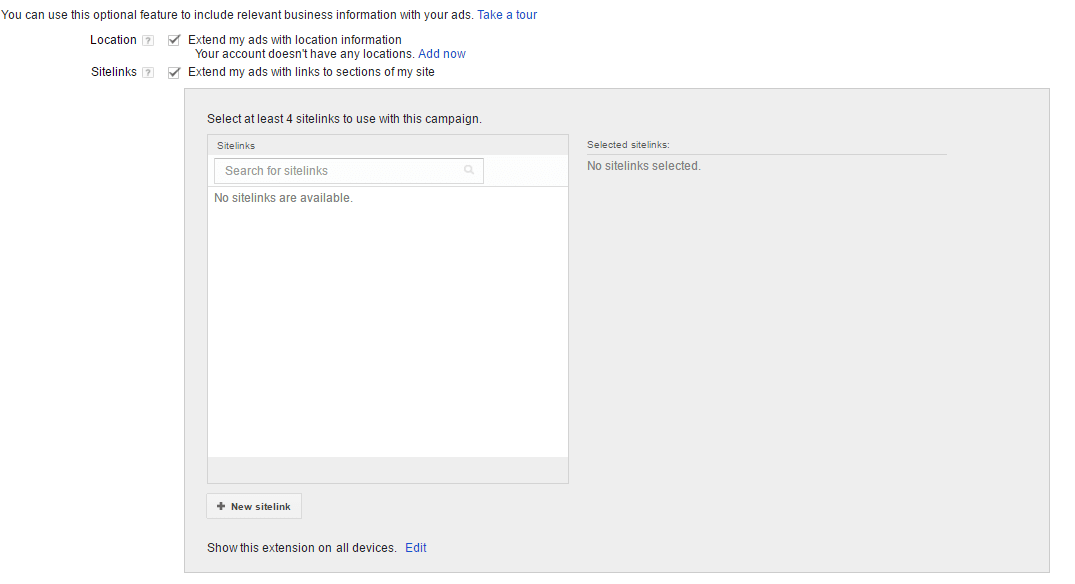Click the 'Select at least 4 sitelinks' instruction
1075x584 pixels.
(x=344, y=119)
